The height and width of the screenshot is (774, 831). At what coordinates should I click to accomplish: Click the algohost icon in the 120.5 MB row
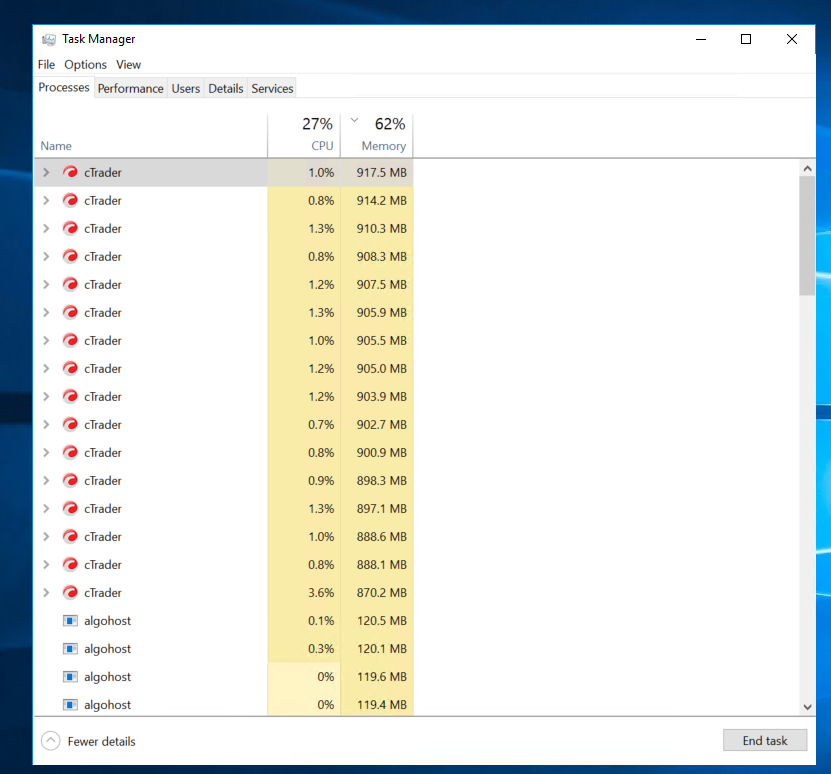[x=70, y=621]
